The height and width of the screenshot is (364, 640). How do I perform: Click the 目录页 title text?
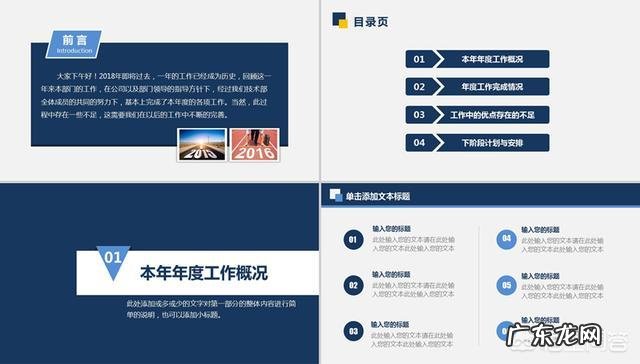(371, 22)
